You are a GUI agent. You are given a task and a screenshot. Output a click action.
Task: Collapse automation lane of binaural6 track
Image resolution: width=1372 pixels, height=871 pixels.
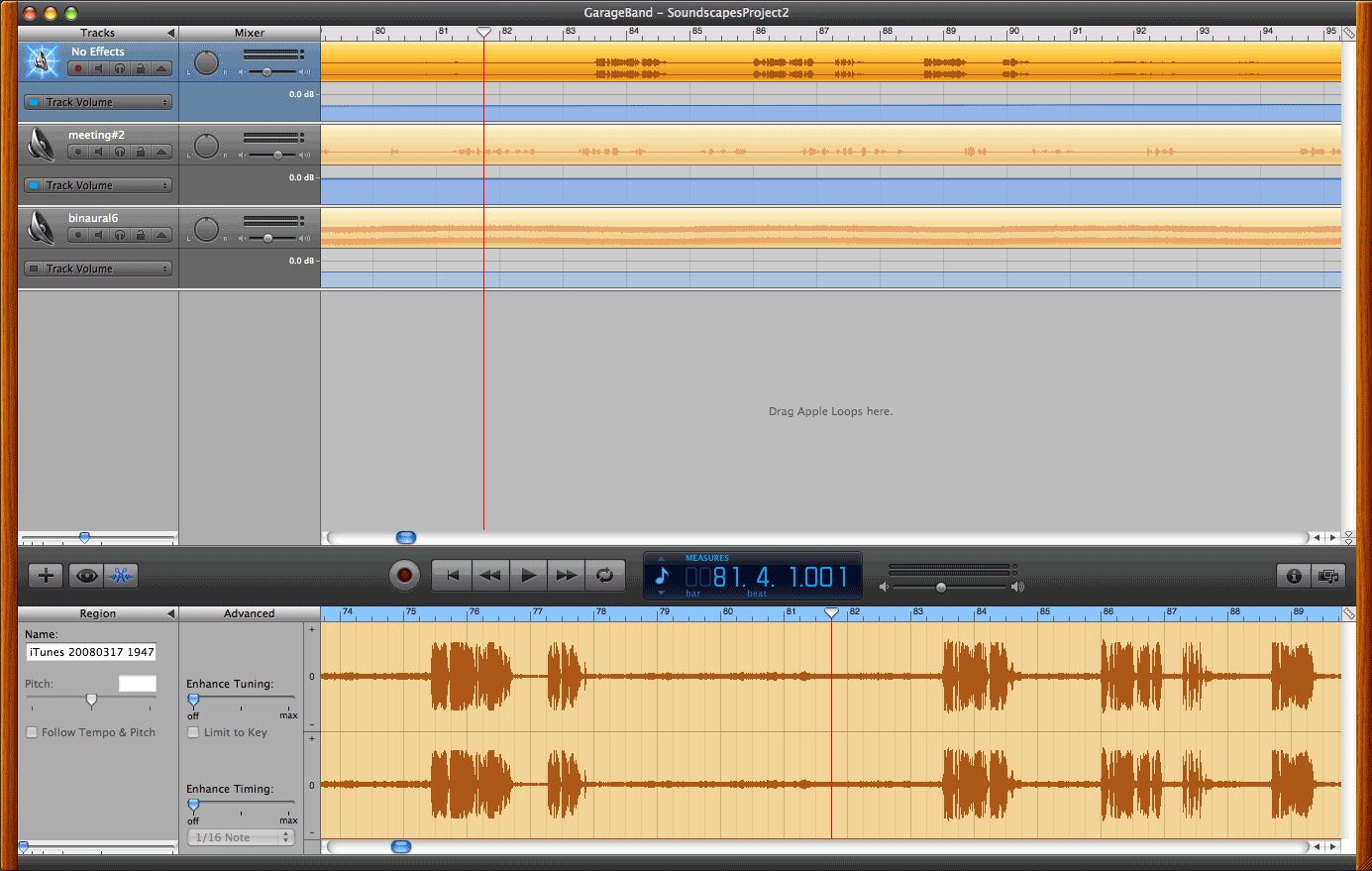161,235
